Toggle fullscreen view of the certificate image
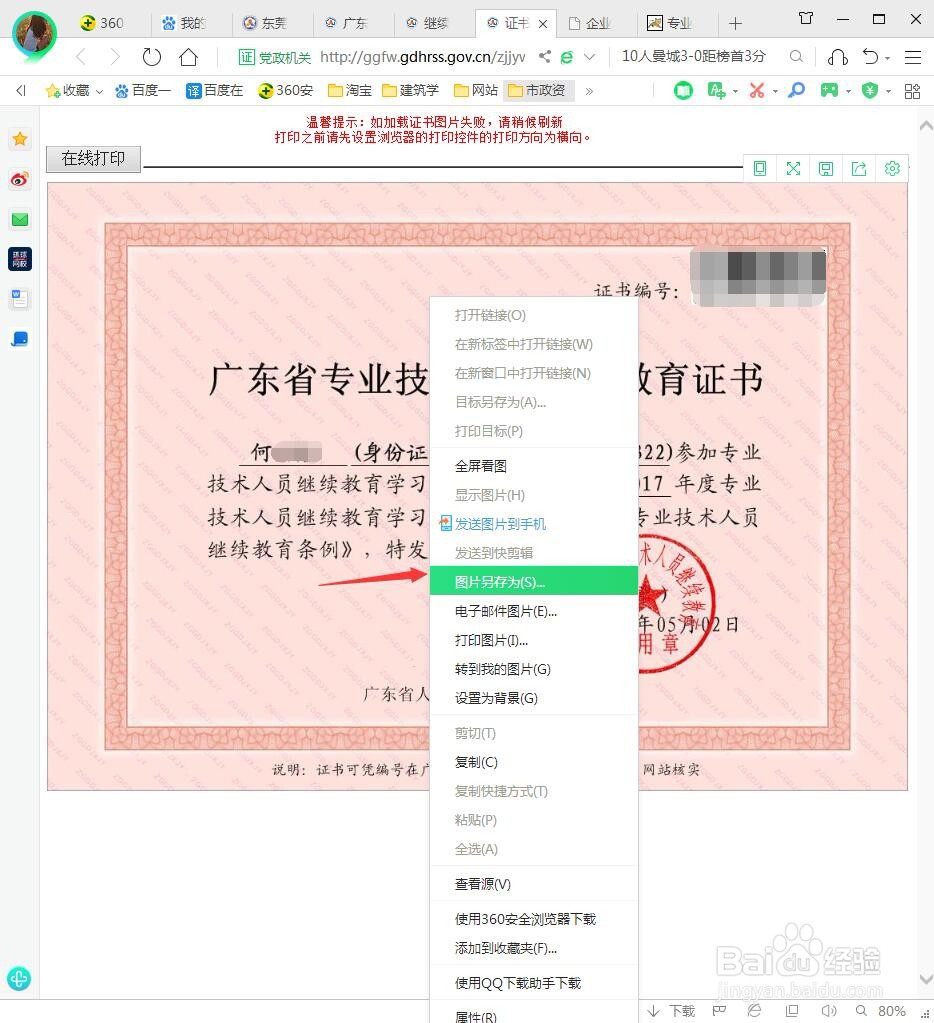 point(793,168)
